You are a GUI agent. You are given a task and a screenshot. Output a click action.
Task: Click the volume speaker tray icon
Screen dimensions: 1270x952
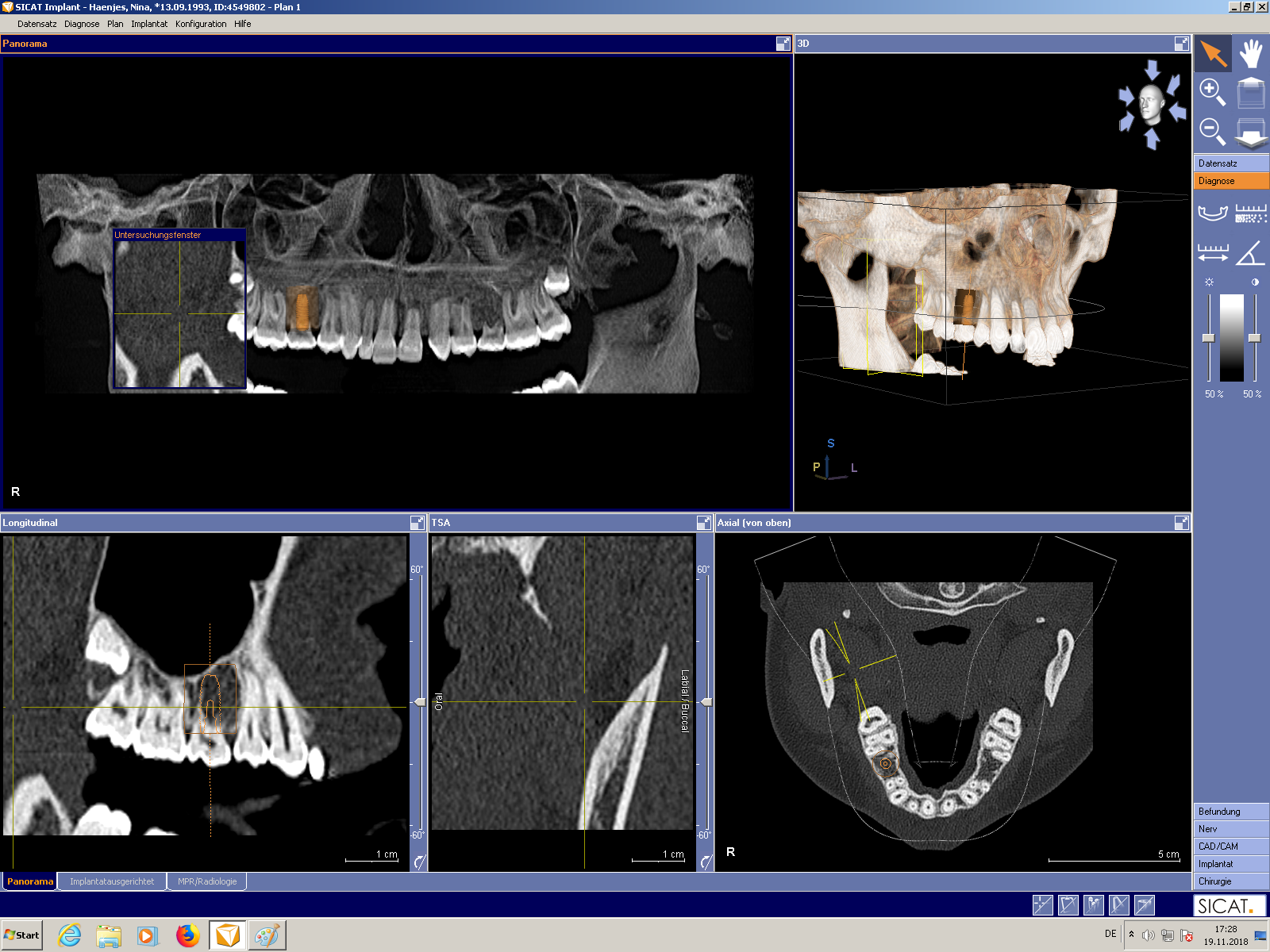(1148, 935)
